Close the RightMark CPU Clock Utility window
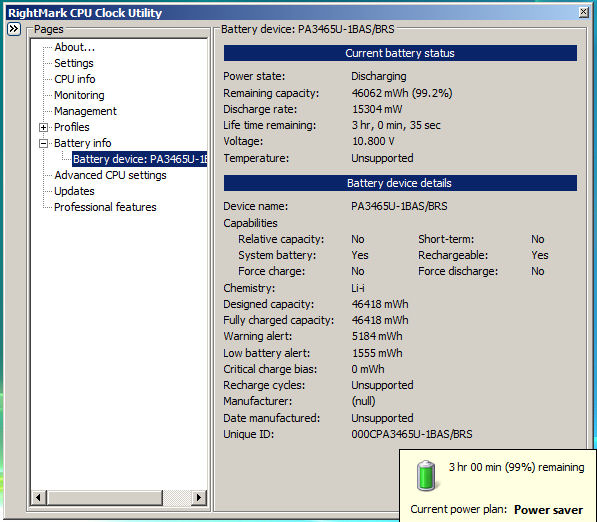 (x=583, y=12)
